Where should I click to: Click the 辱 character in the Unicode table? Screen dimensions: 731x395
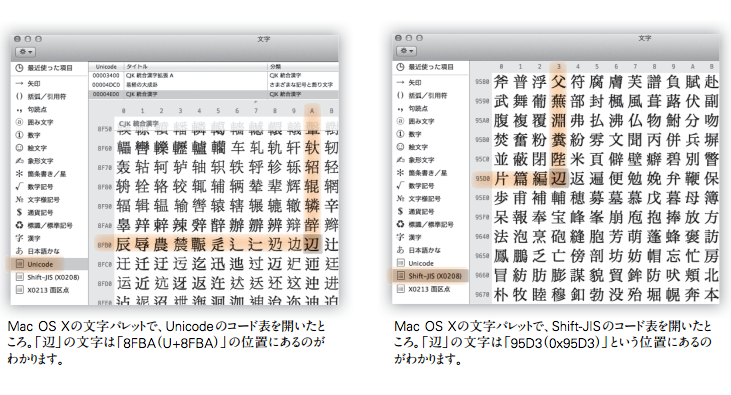(142, 244)
